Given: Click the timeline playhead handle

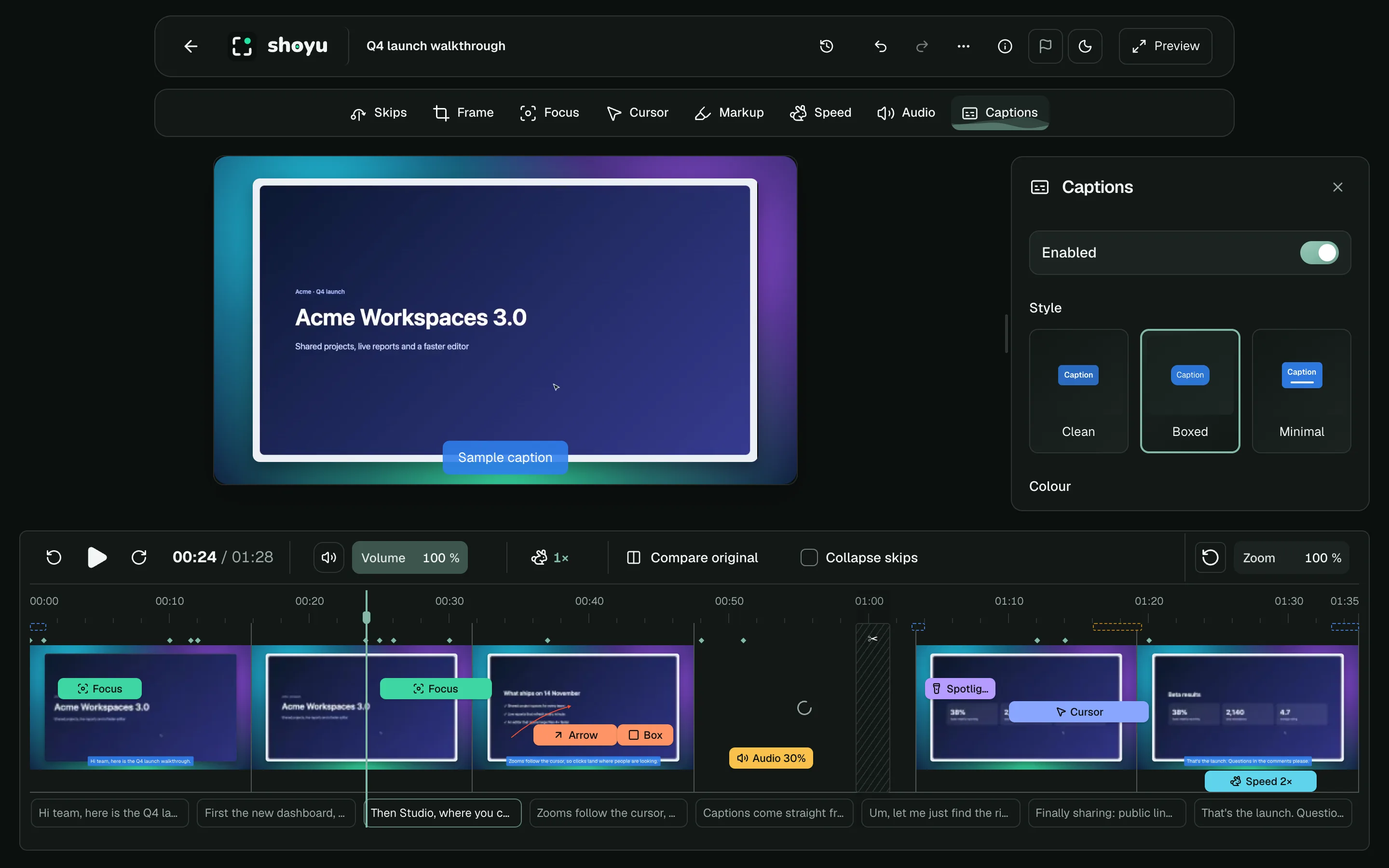Looking at the screenshot, I should (366, 617).
